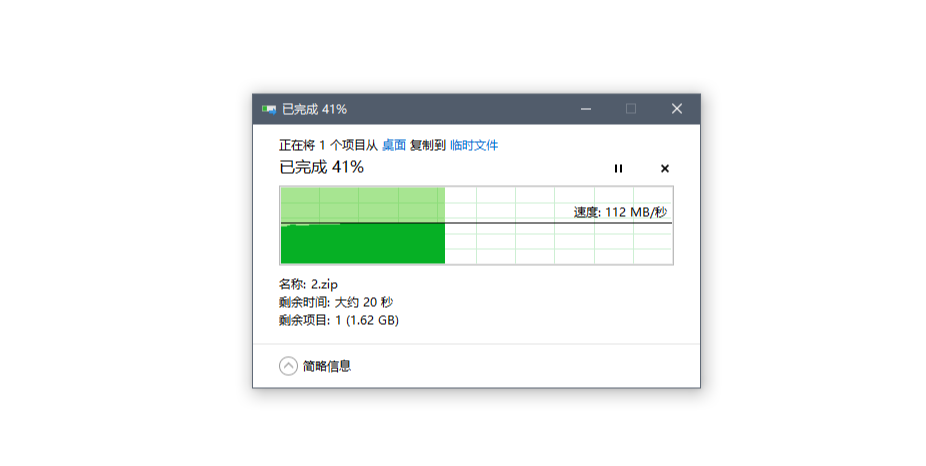The height and width of the screenshot is (466, 926).
Task: Open the 临时文件 destination folder link
Action: pos(474,145)
